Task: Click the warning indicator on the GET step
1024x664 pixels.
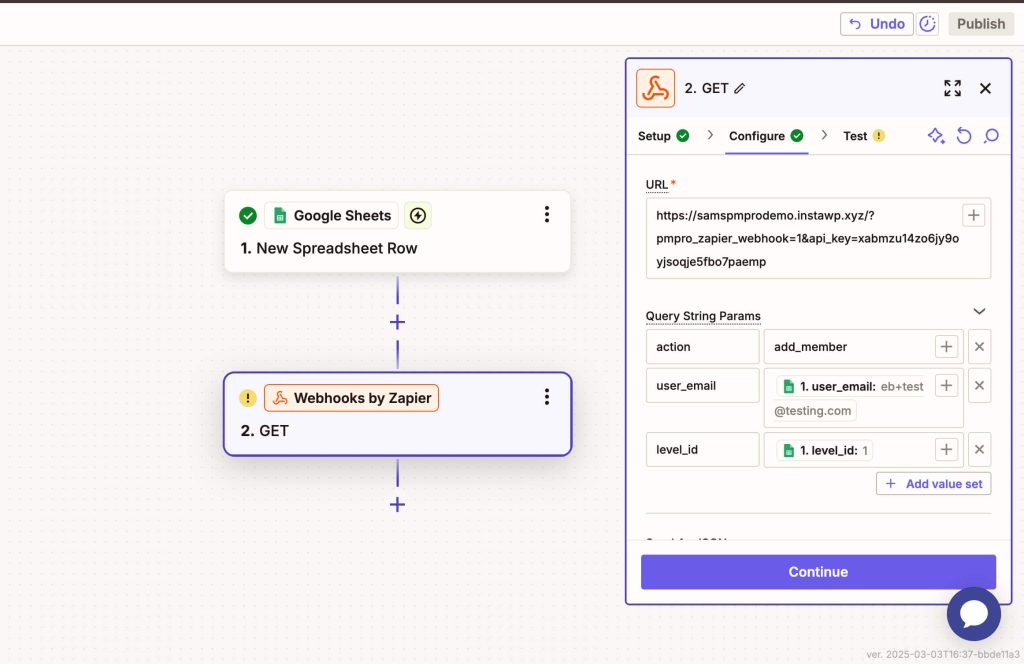Action: (247, 397)
